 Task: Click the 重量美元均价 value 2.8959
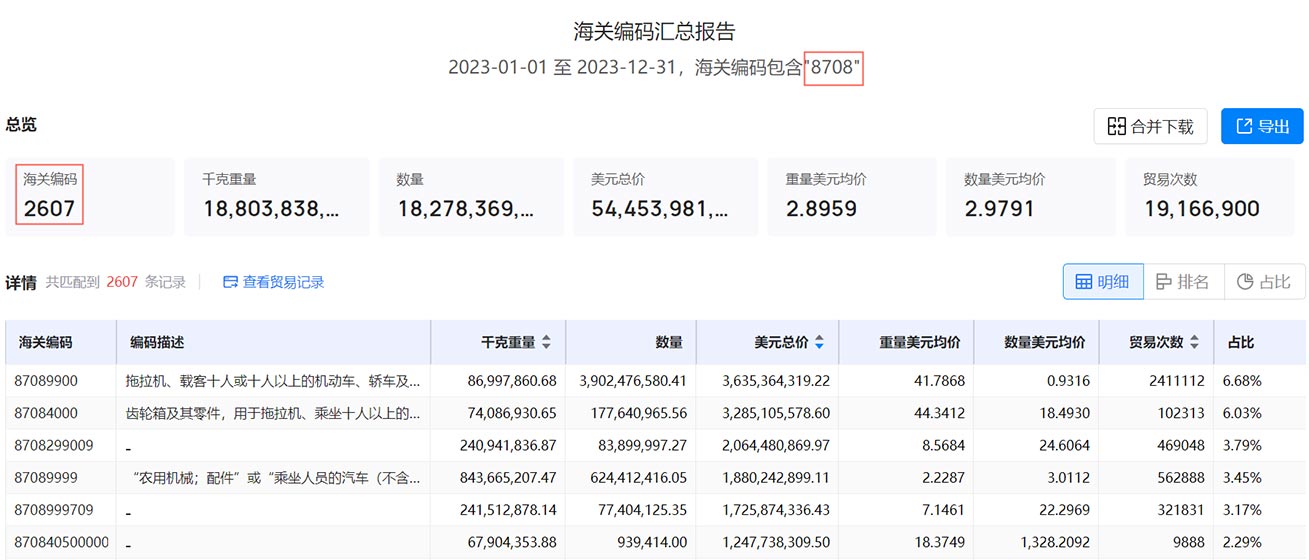pyautogui.click(x=821, y=209)
